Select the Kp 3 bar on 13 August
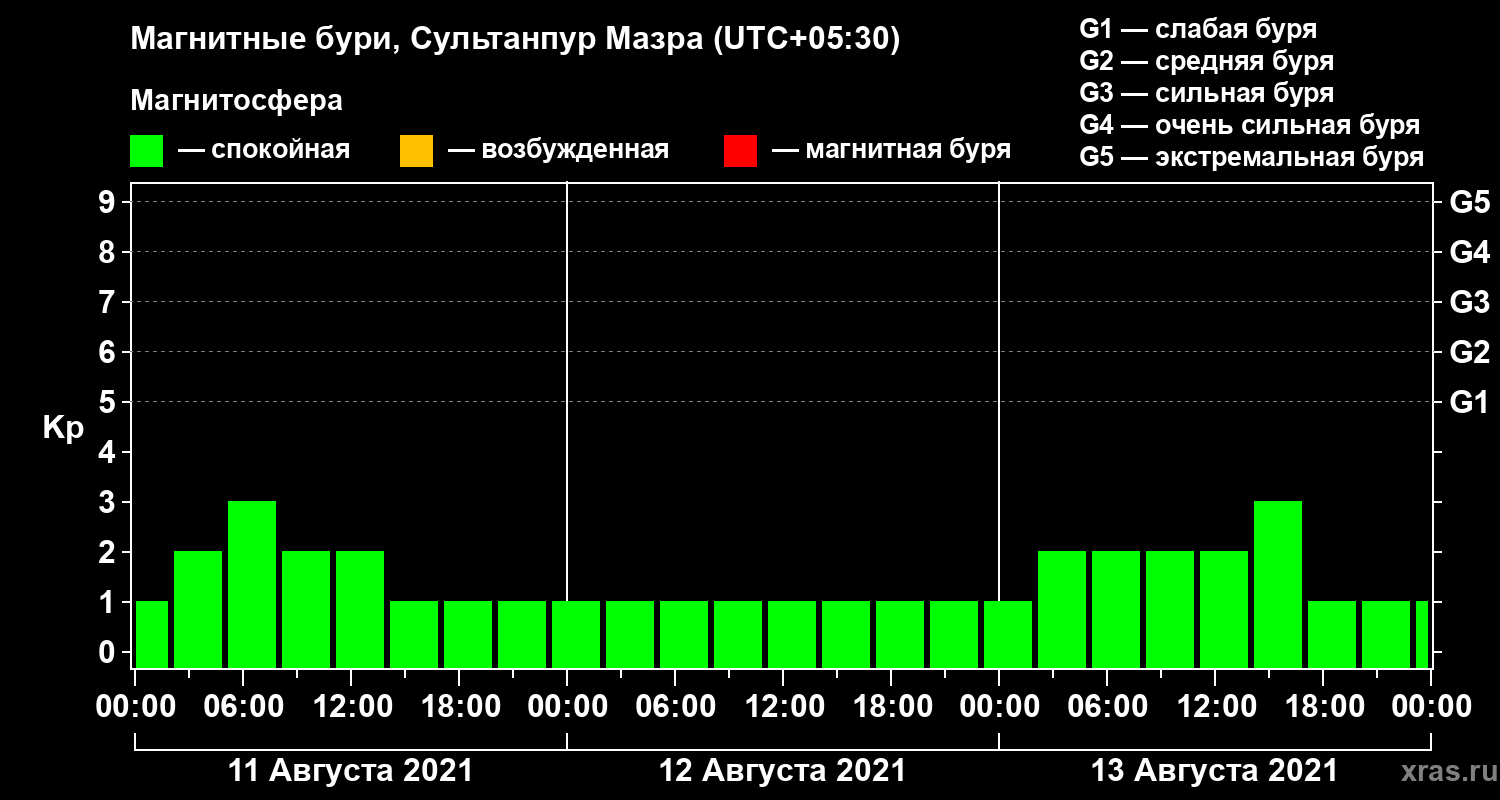1500x800 pixels. 1278,584
